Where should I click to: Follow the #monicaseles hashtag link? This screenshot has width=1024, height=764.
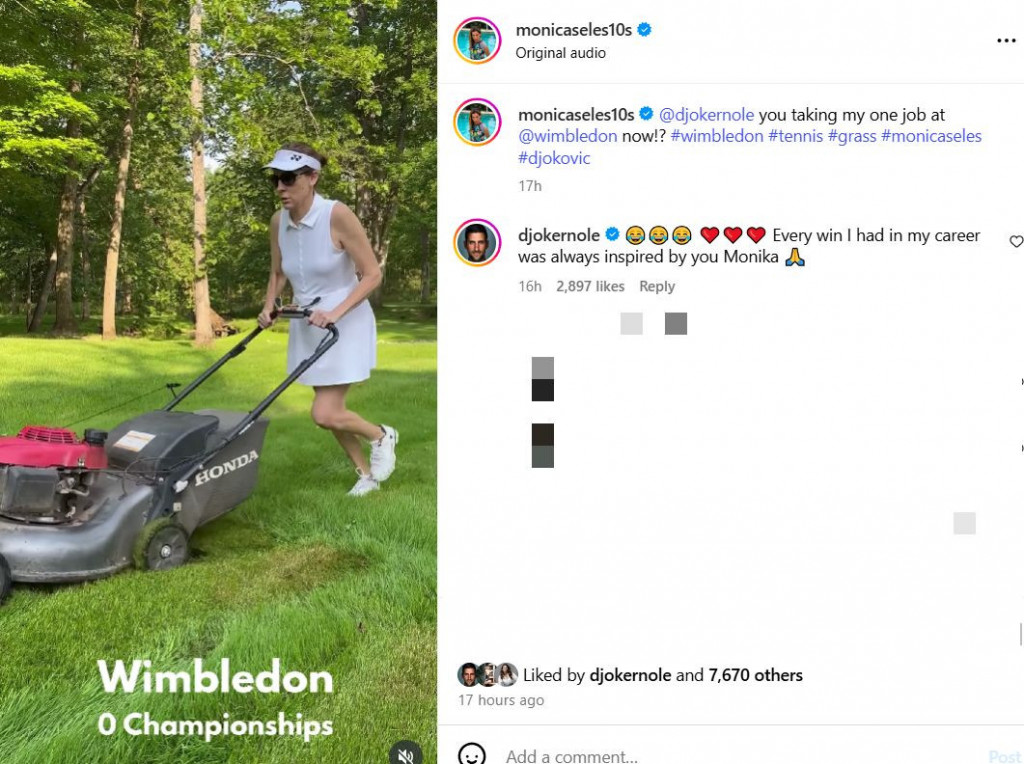931,136
